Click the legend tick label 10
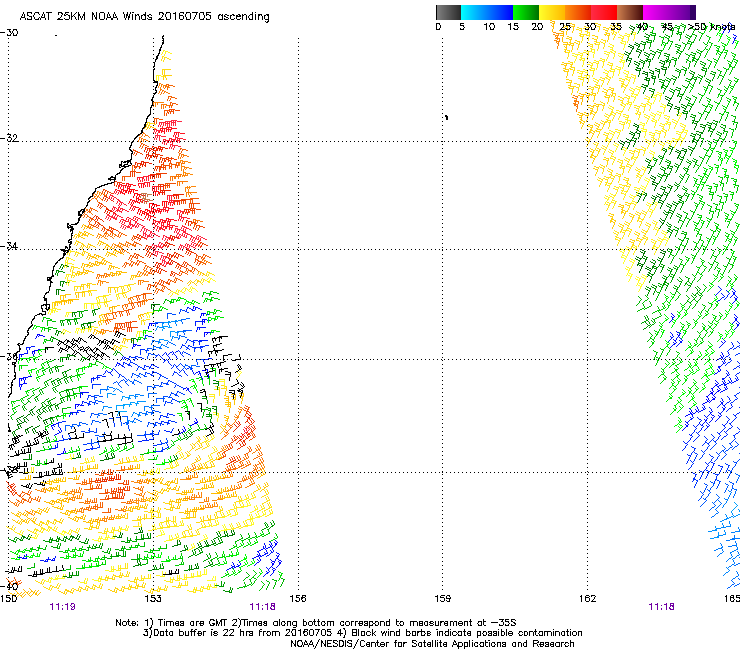This screenshot has width=740, height=650. [489, 27]
